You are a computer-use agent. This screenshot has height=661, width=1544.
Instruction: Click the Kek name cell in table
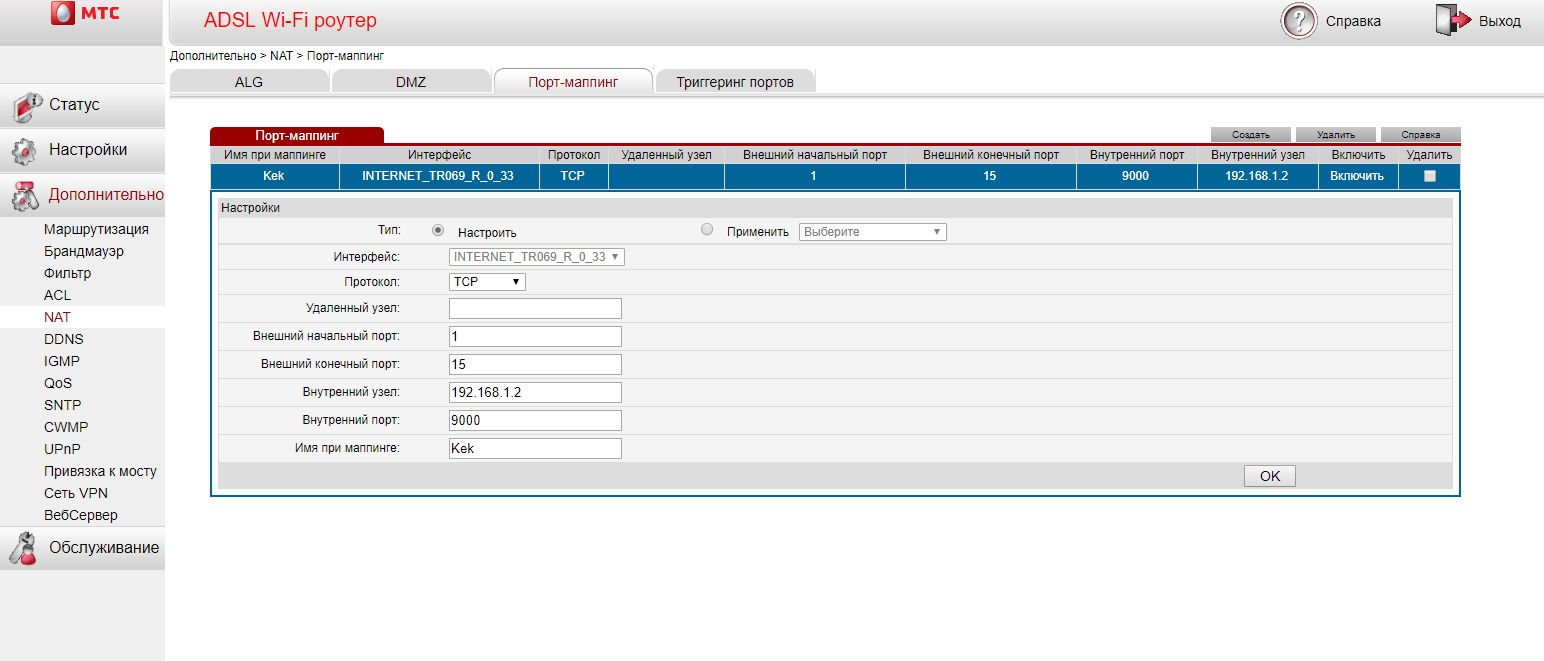pos(275,176)
